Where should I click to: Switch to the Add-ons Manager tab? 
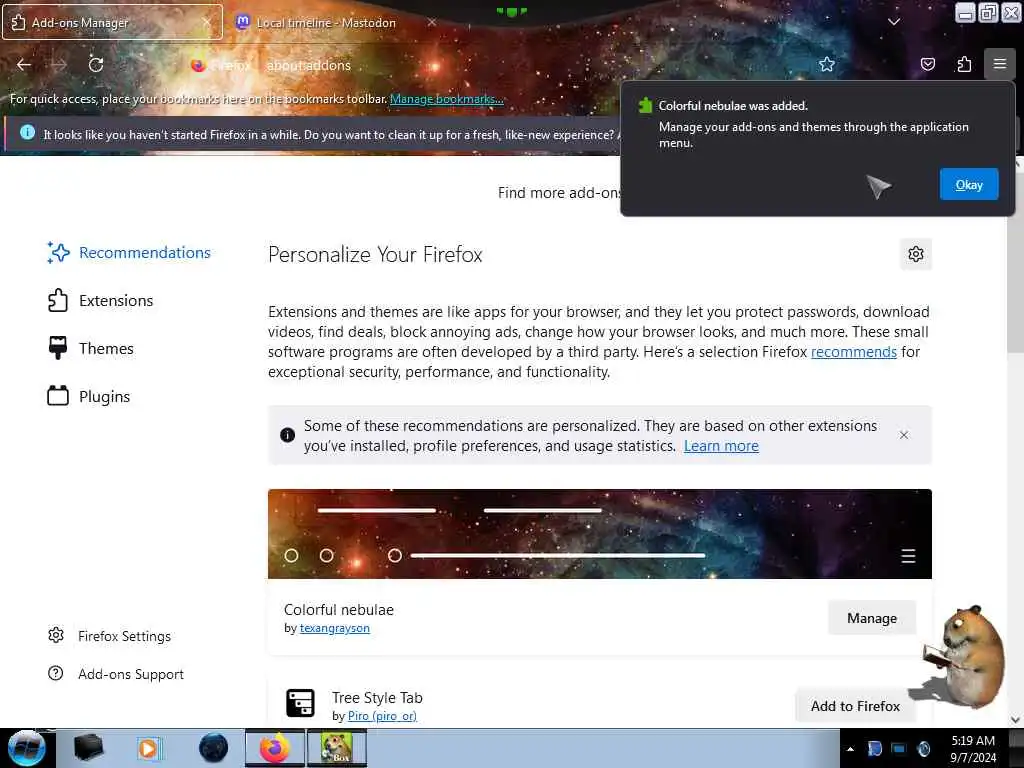(112, 22)
